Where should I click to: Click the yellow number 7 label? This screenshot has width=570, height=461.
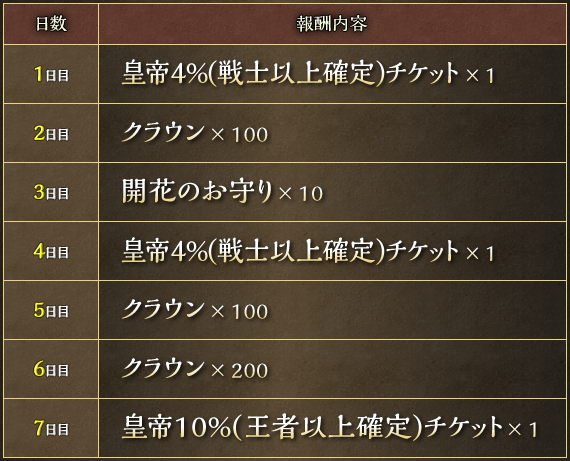pyautogui.click(x=39, y=428)
